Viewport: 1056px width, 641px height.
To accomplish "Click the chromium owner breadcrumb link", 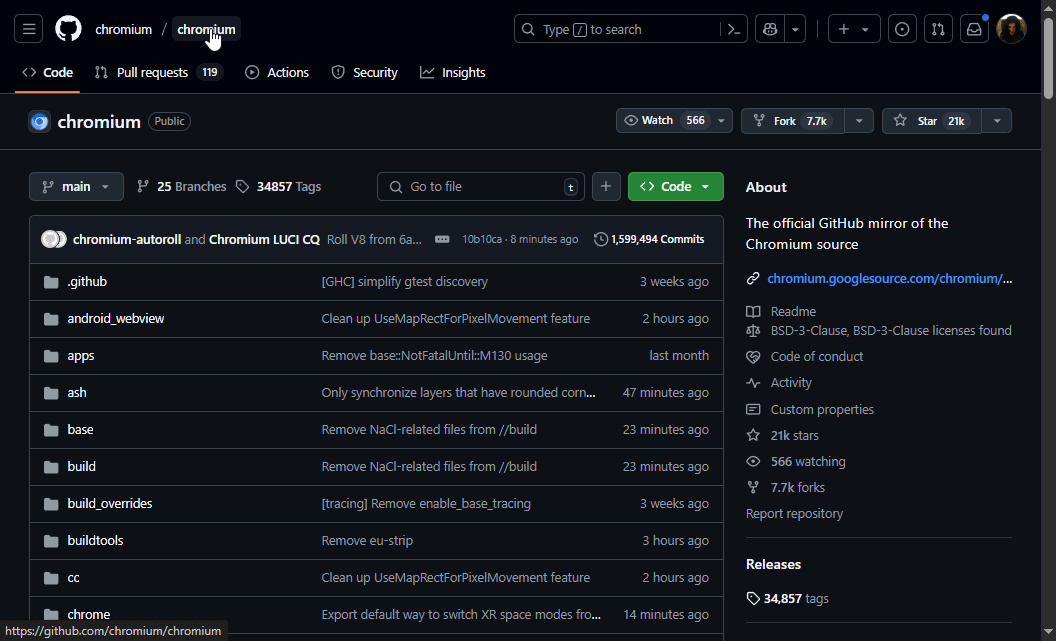I will pos(123,29).
